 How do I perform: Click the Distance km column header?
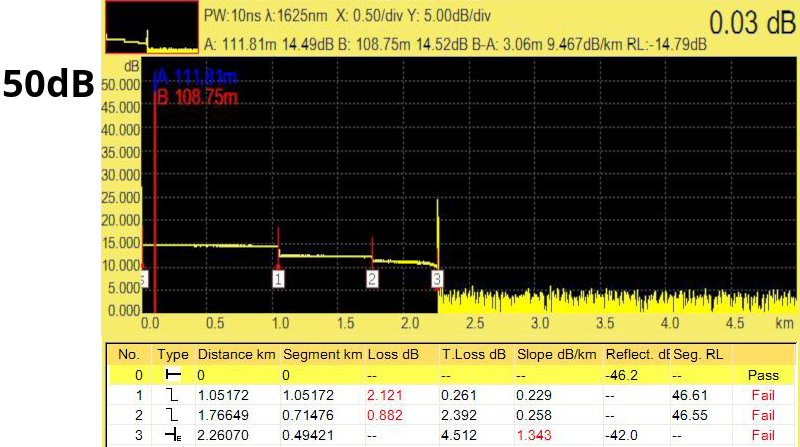point(237,354)
